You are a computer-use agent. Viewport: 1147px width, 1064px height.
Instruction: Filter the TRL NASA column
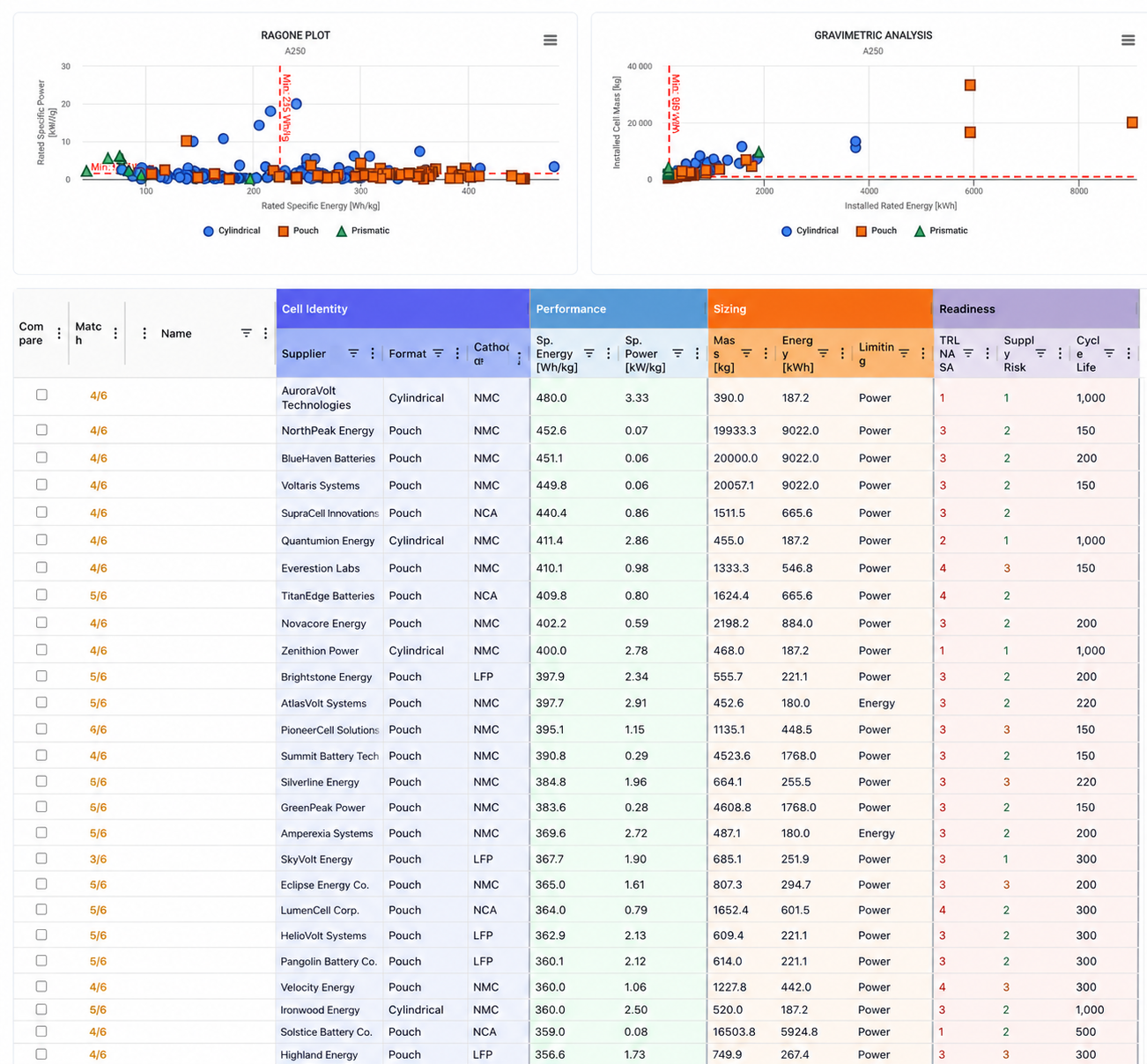point(968,353)
